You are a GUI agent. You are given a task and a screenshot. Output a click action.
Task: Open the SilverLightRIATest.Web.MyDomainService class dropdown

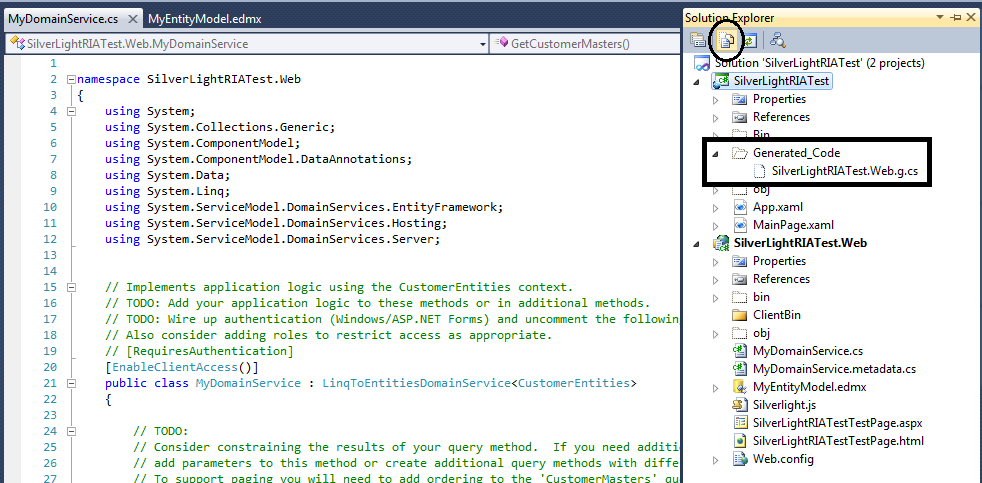click(482, 44)
